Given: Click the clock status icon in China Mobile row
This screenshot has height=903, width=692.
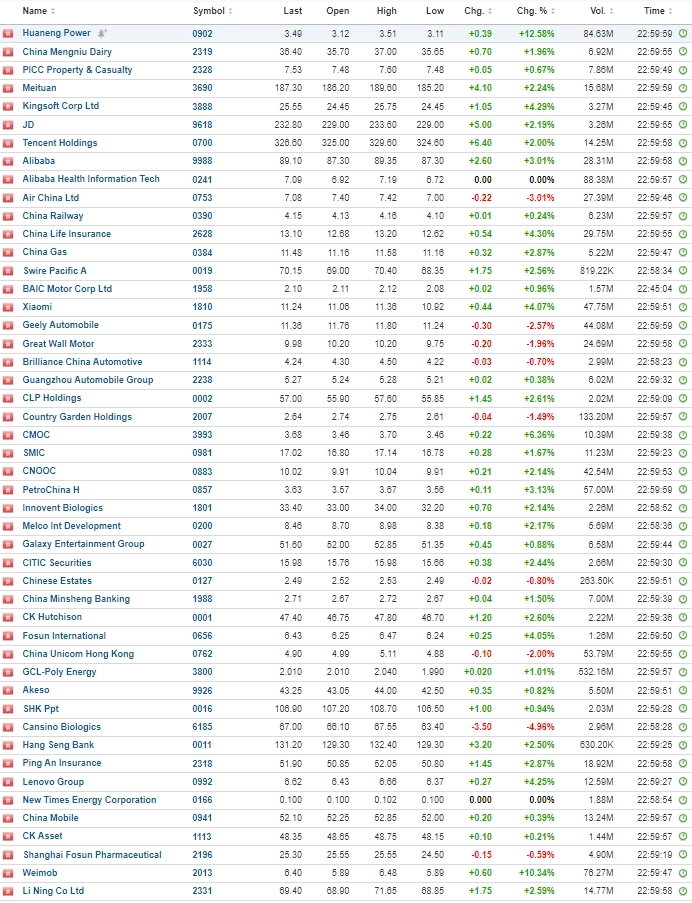Looking at the screenshot, I should (683, 818).
